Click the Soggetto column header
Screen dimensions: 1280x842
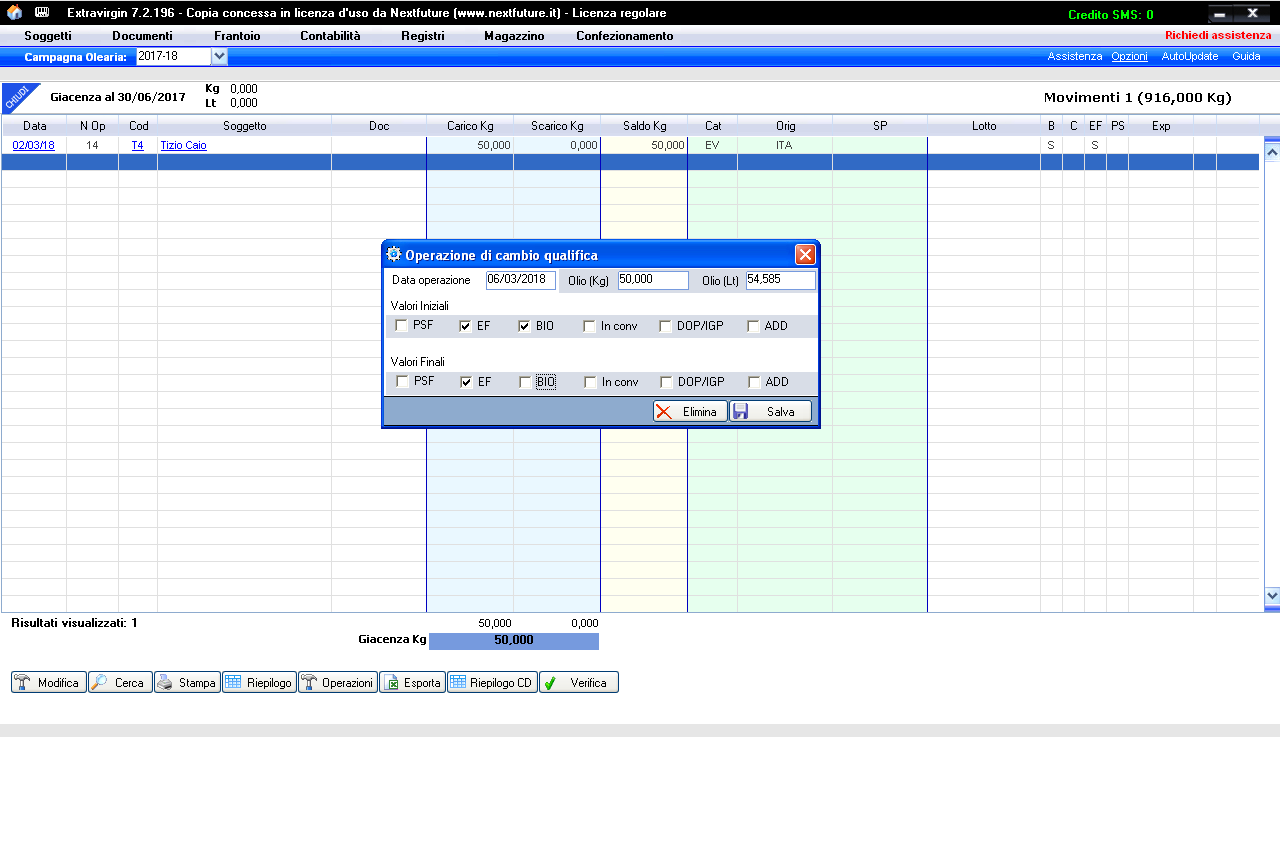click(x=245, y=126)
